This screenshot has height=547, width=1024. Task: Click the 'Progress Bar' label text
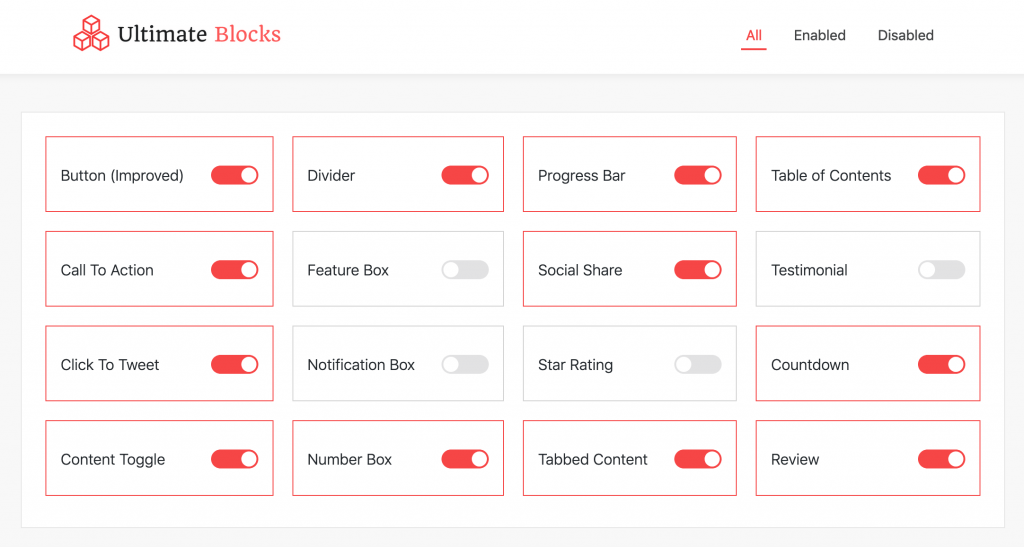(x=581, y=176)
